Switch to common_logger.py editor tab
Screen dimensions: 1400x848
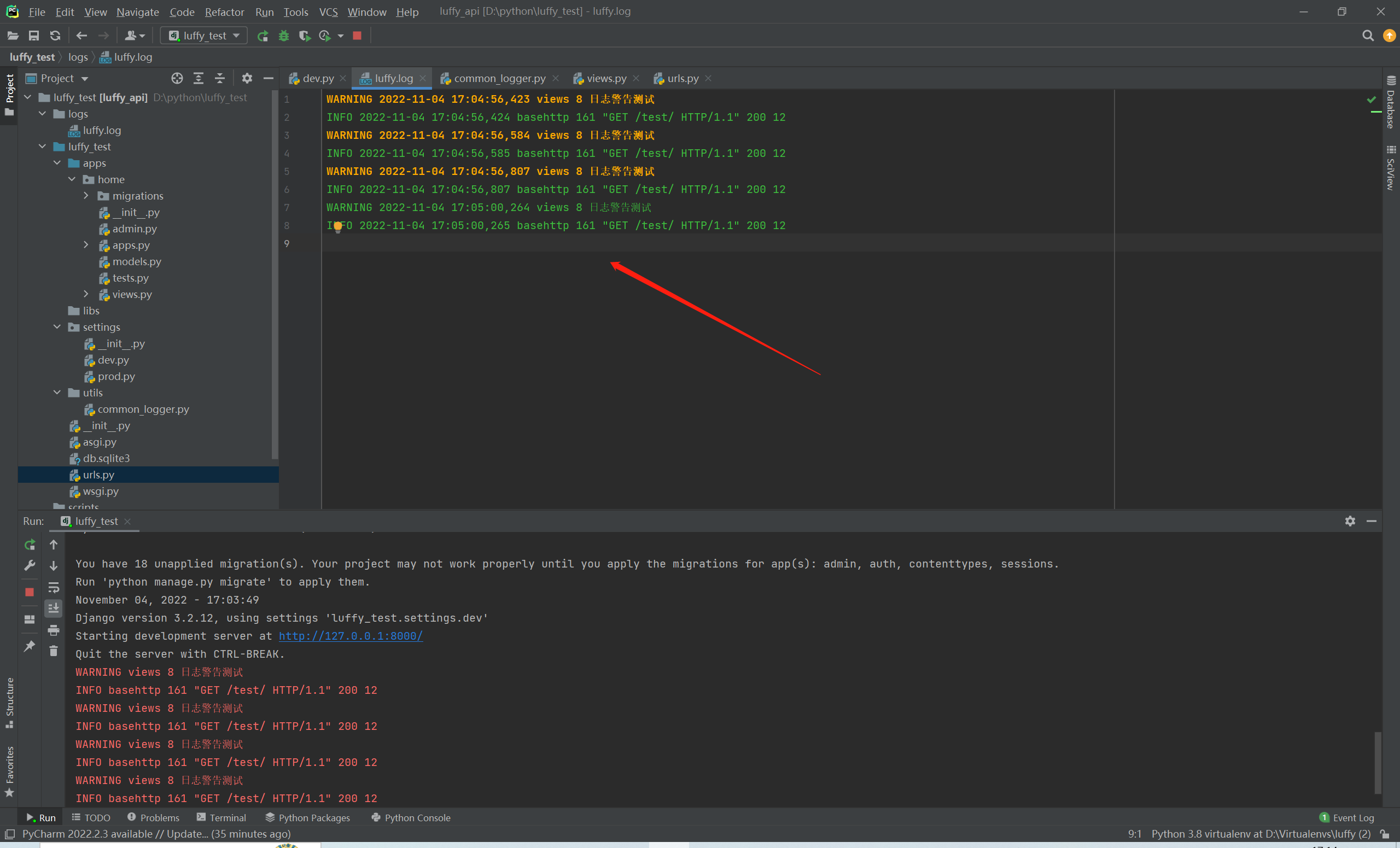[499, 78]
